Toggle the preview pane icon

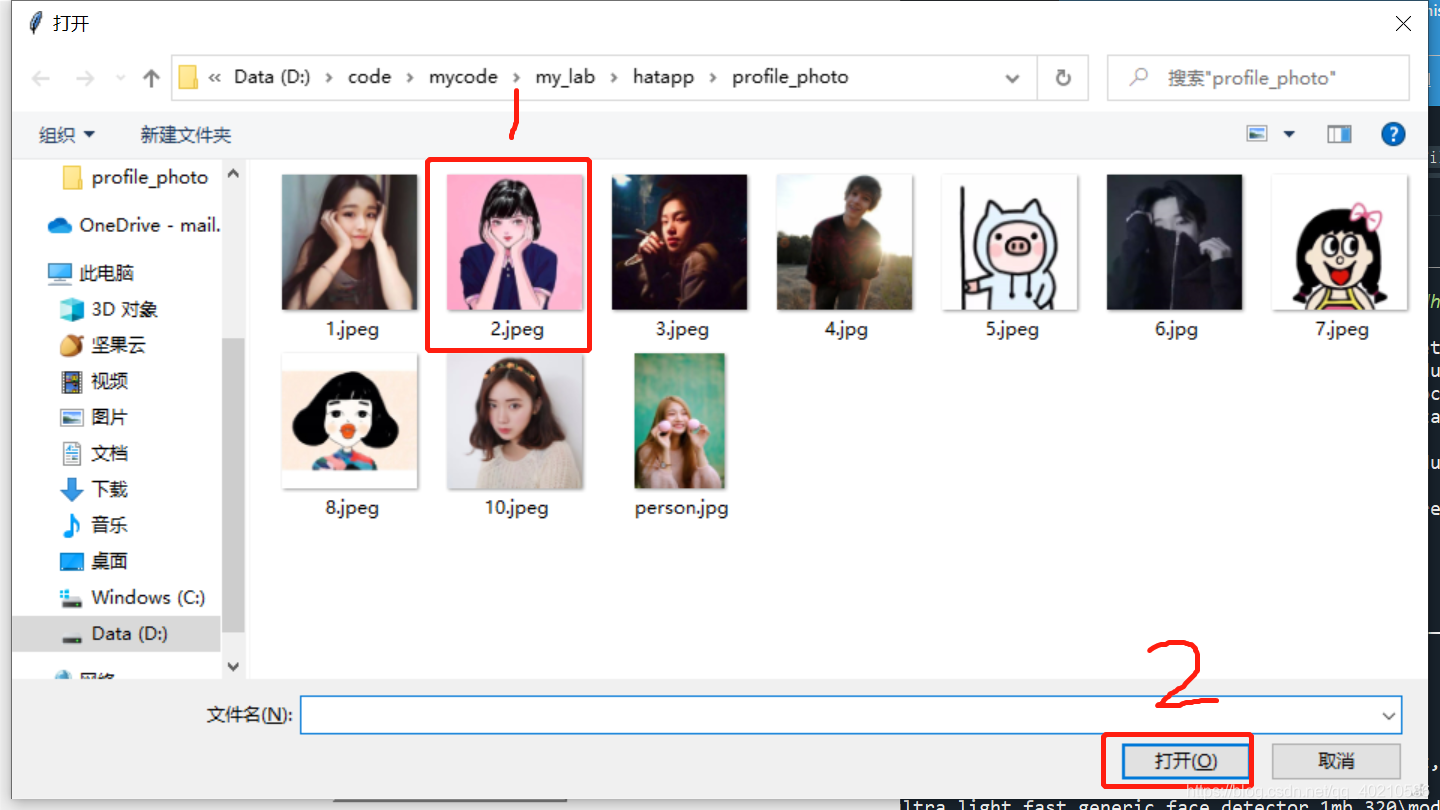pos(1339,134)
